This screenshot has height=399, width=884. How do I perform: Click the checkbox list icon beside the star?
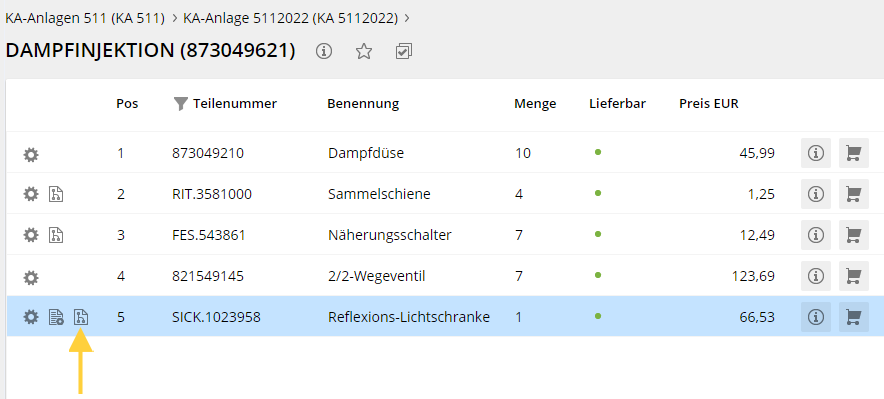click(x=404, y=51)
